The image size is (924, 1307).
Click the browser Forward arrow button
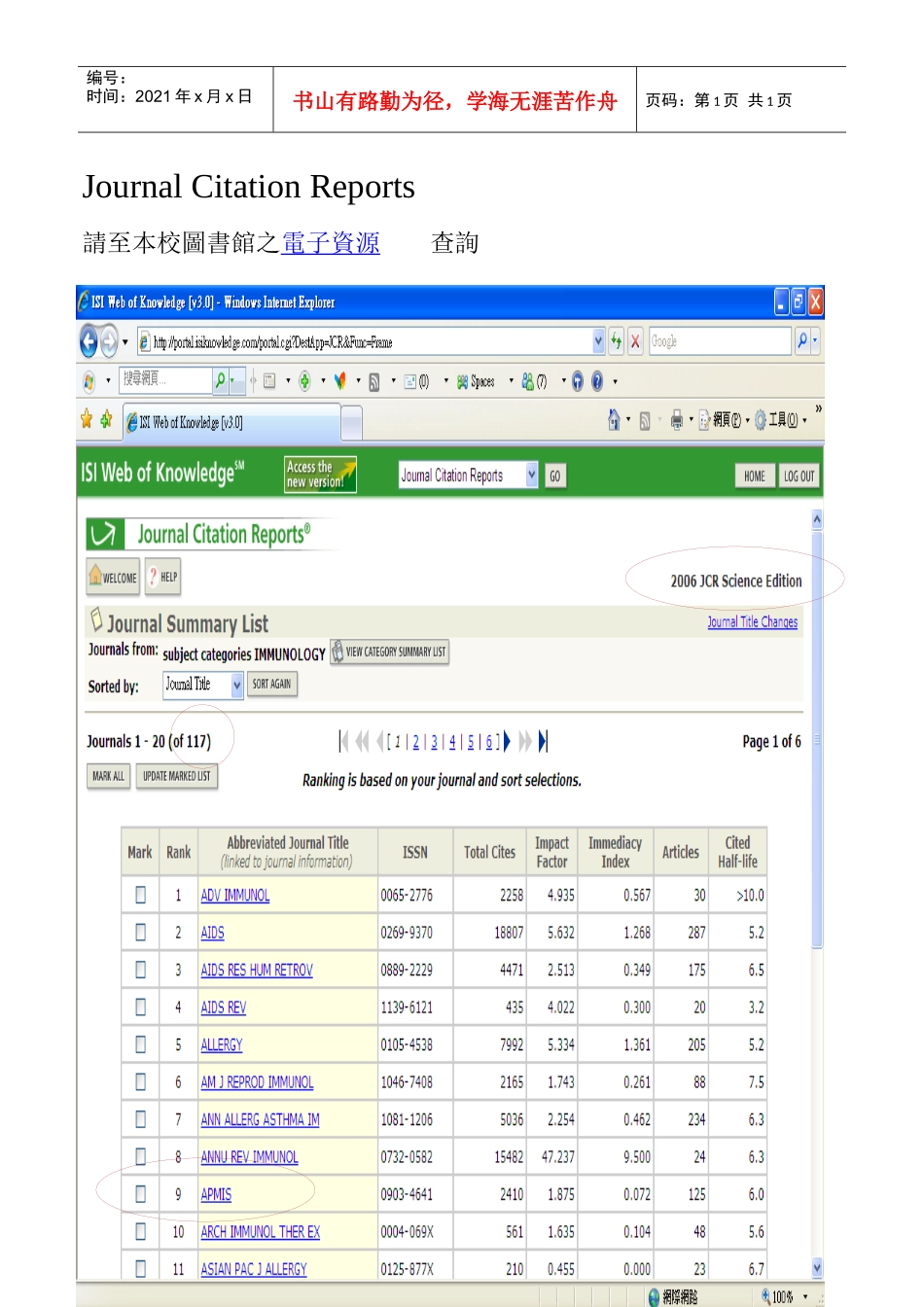[x=109, y=341]
